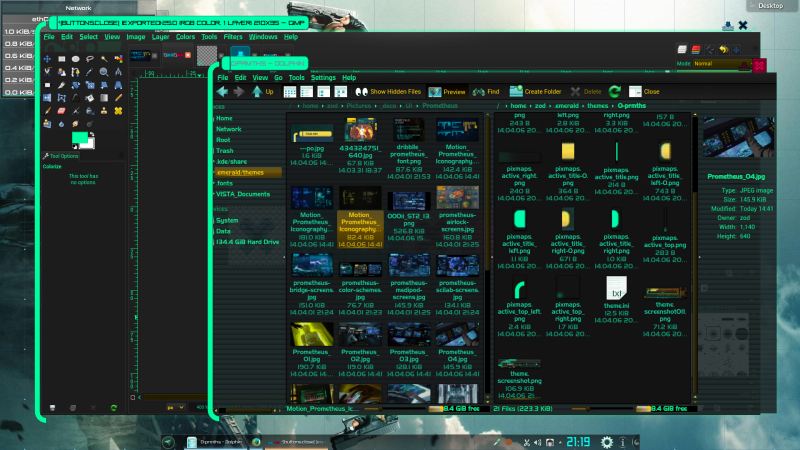
Task: Select the Eraser tool in GIMP
Action: click(x=62, y=111)
